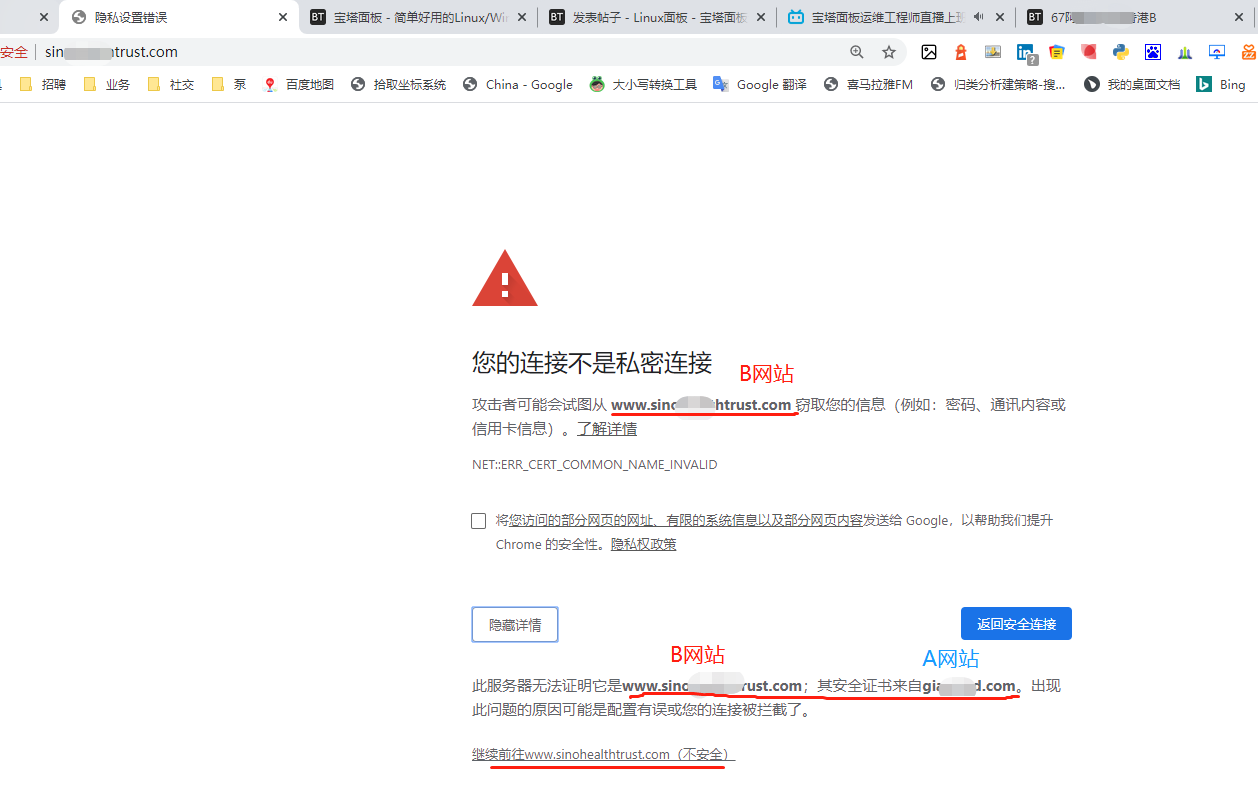Open the 泵 bookmark folder
The width and height of the screenshot is (1258, 799).
(229, 85)
